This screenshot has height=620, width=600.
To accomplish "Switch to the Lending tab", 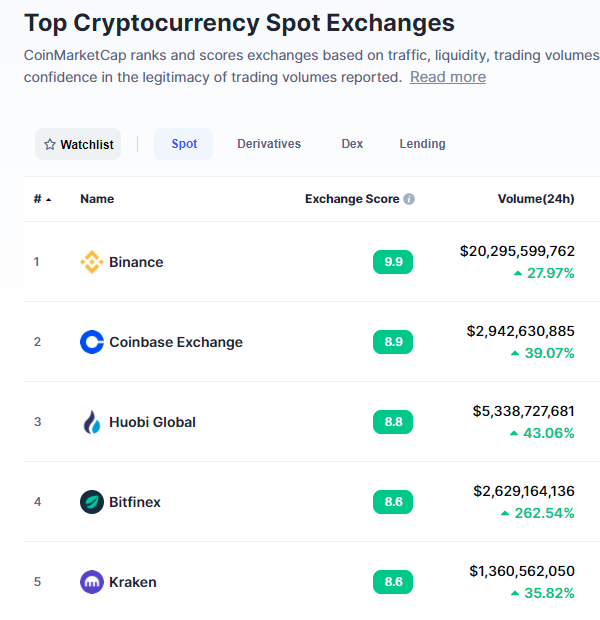I will coord(422,144).
